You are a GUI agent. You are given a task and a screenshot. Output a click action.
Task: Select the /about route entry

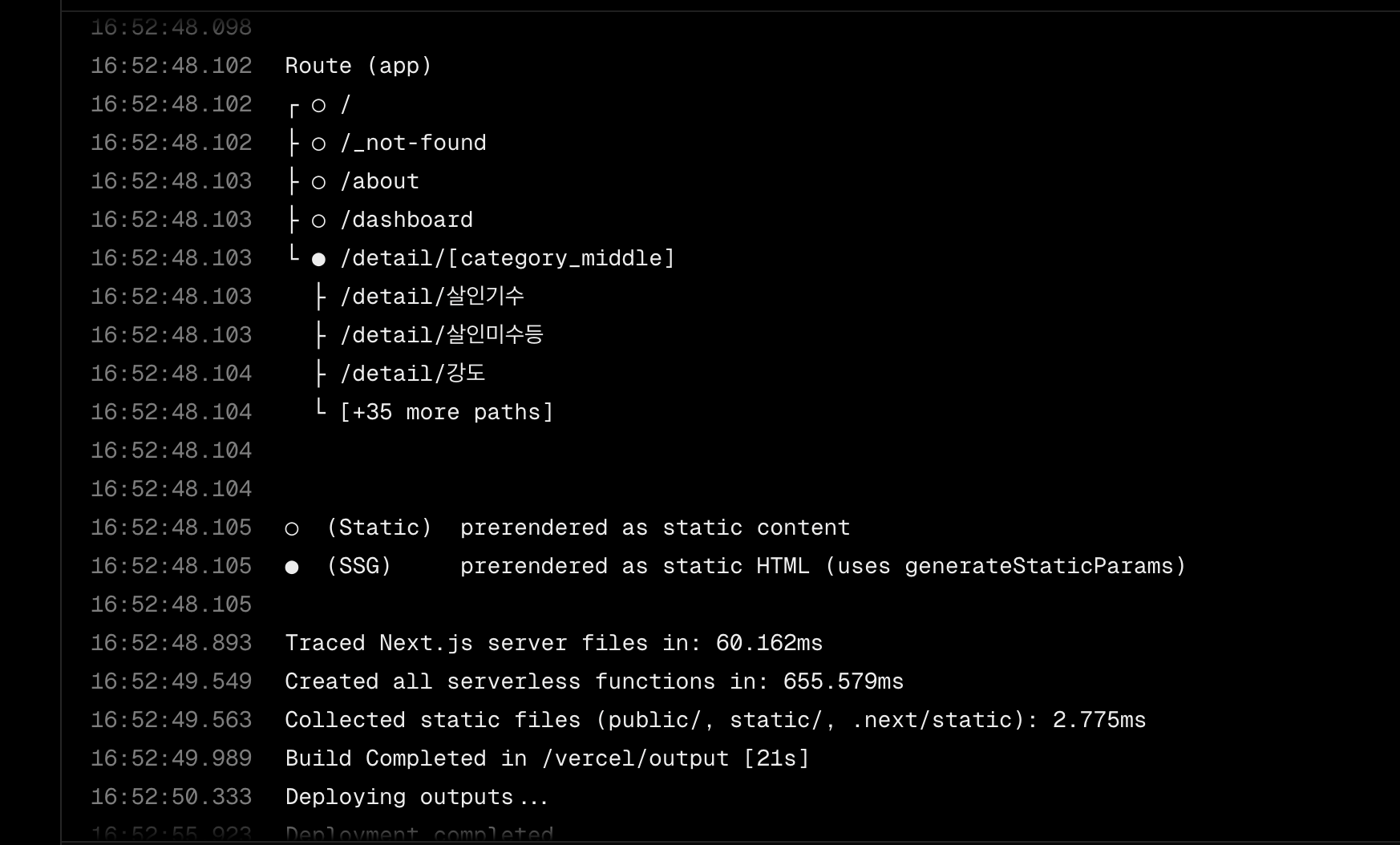pos(379,181)
